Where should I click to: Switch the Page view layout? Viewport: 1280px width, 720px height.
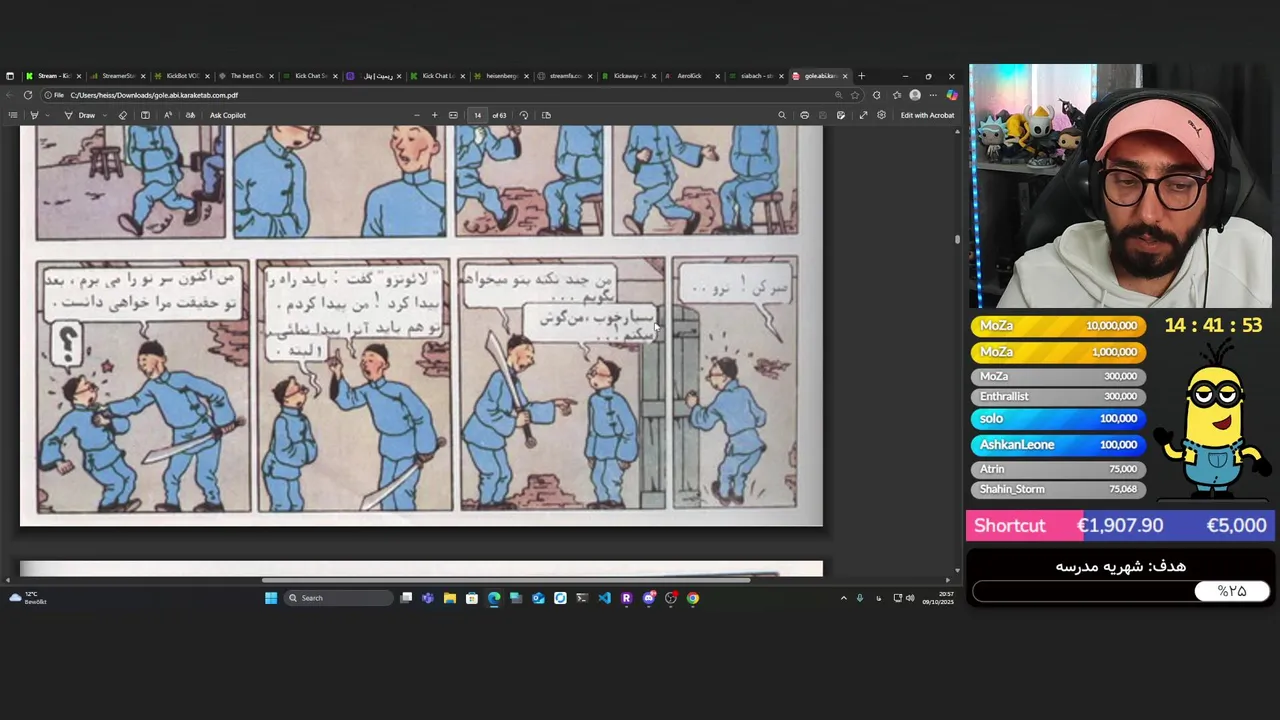(x=546, y=115)
